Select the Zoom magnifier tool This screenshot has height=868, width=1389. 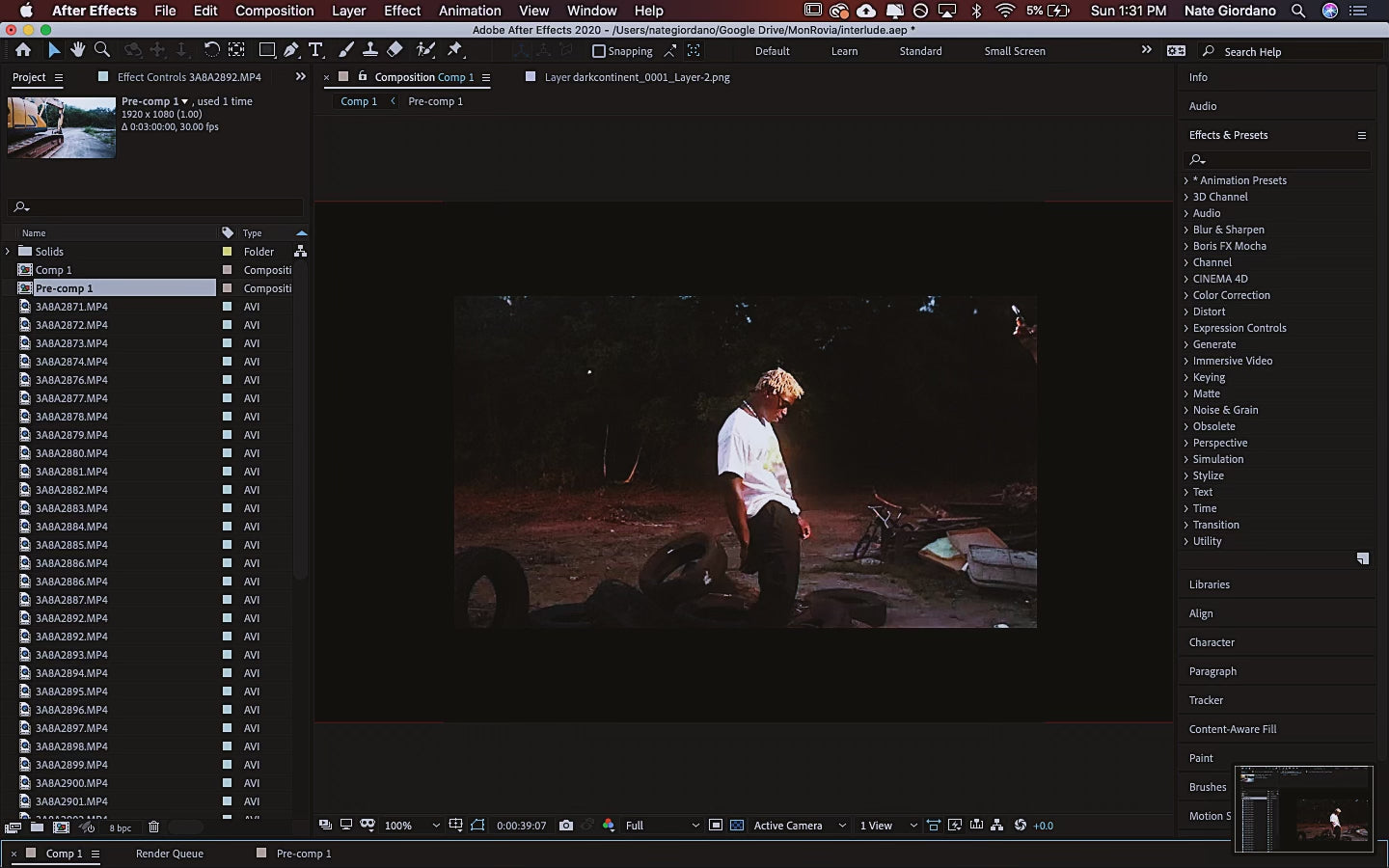(x=101, y=50)
